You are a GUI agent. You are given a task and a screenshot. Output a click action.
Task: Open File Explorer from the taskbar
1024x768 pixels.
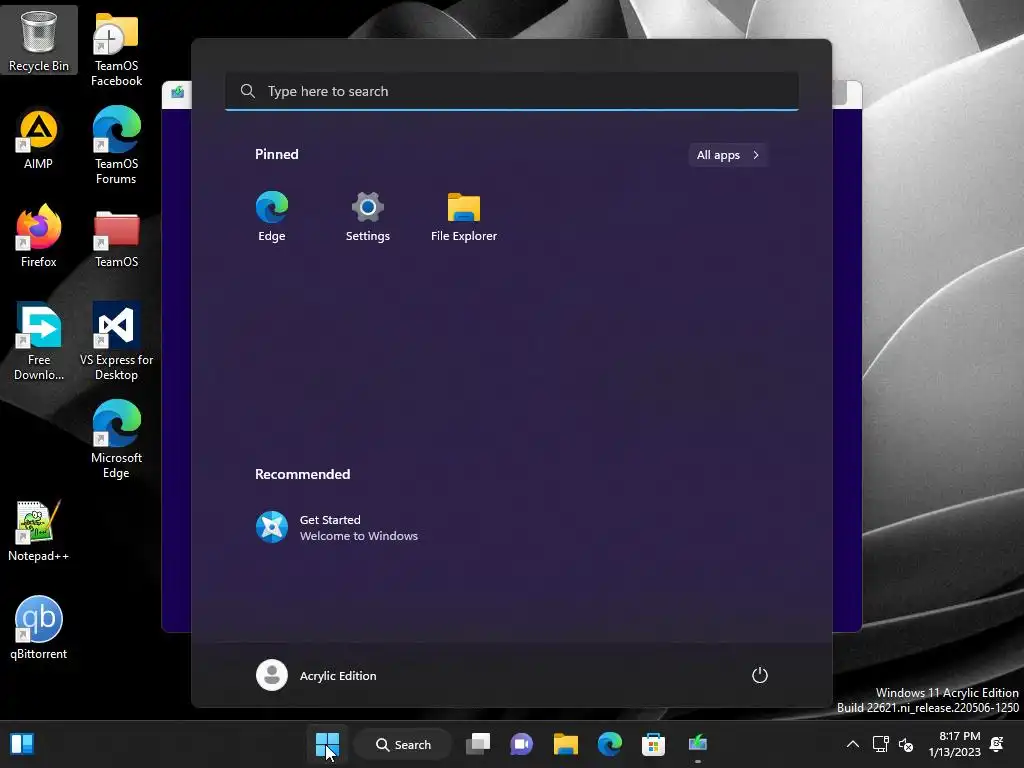pos(566,744)
